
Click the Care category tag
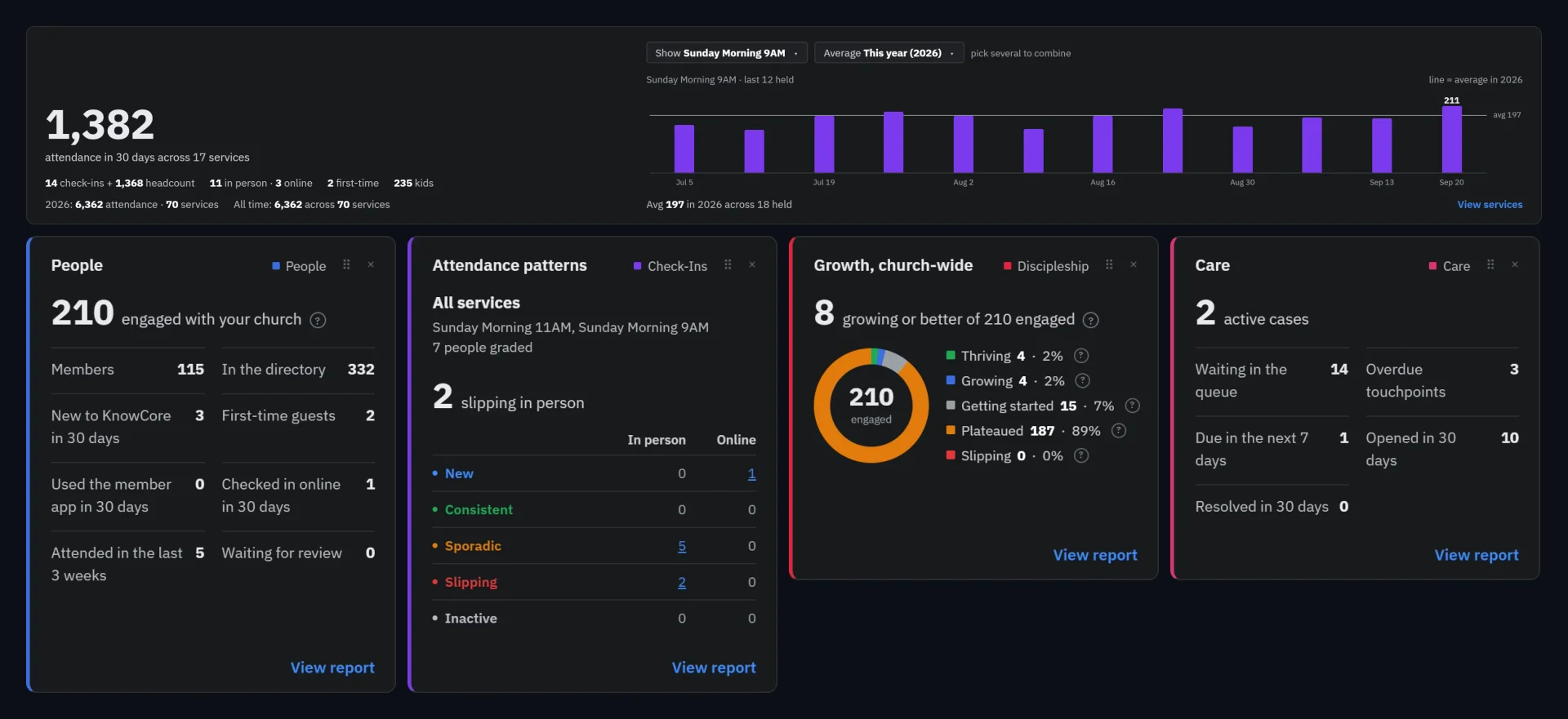pyautogui.click(x=1450, y=266)
